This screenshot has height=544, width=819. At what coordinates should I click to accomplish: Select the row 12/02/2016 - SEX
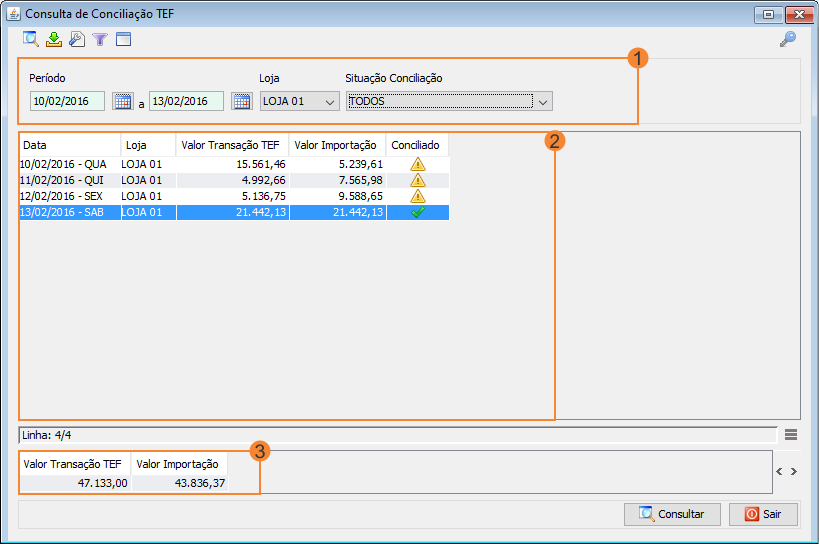click(234, 196)
